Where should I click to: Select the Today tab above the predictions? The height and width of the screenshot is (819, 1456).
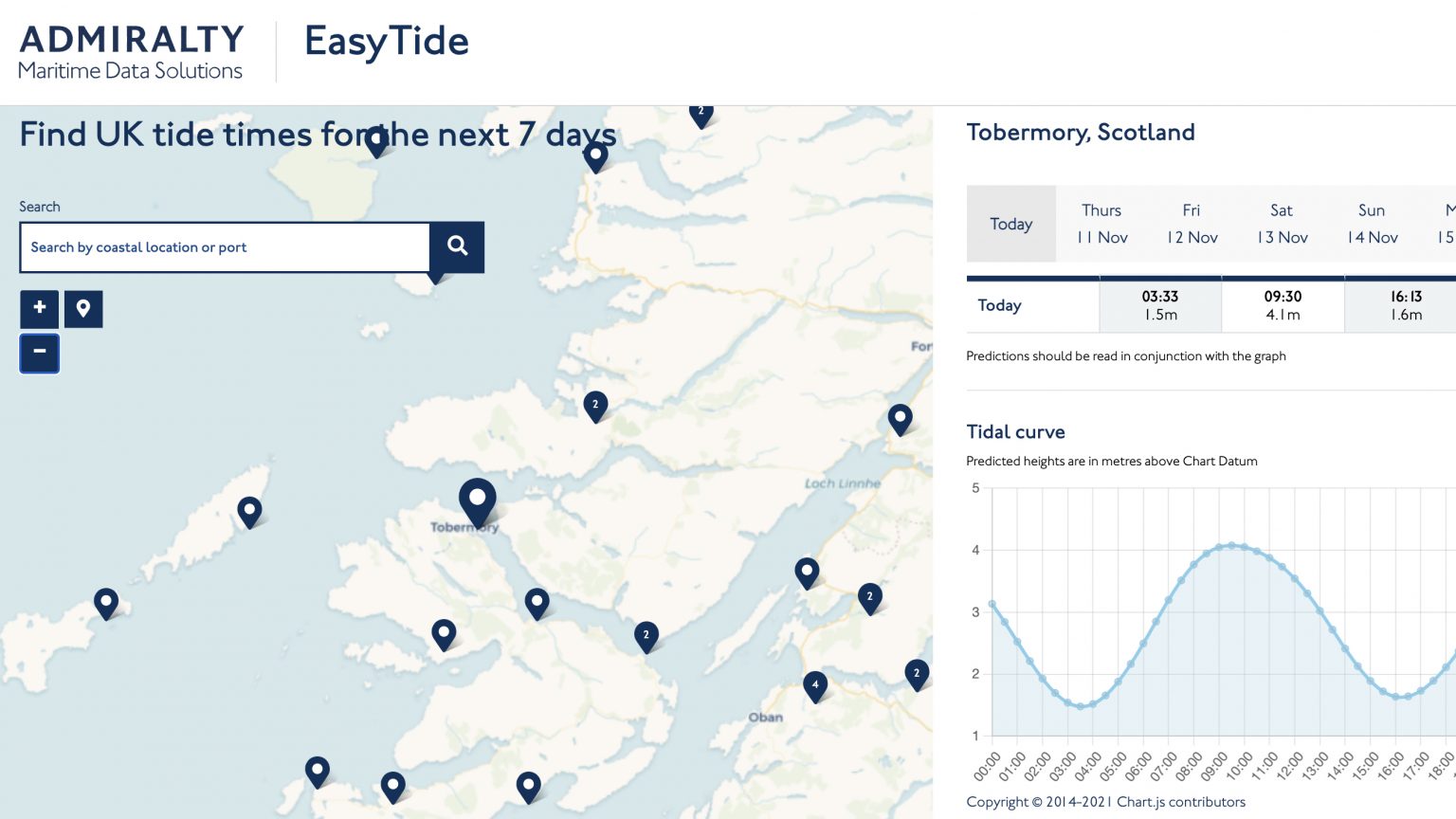[x=1010, y=224]
